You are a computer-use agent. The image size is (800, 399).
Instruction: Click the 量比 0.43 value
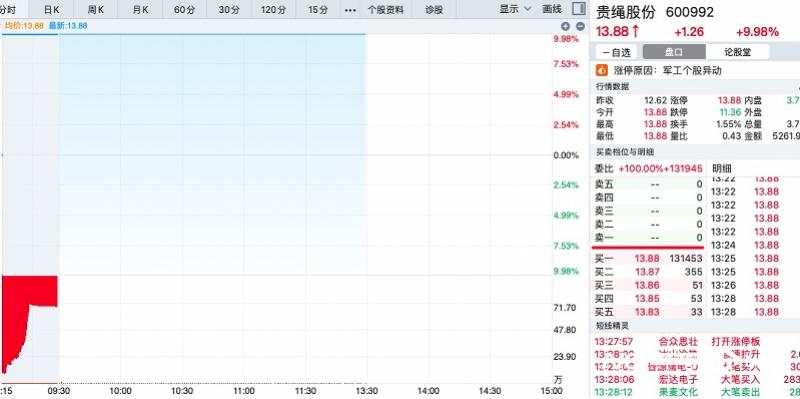[x=732, y=136]
